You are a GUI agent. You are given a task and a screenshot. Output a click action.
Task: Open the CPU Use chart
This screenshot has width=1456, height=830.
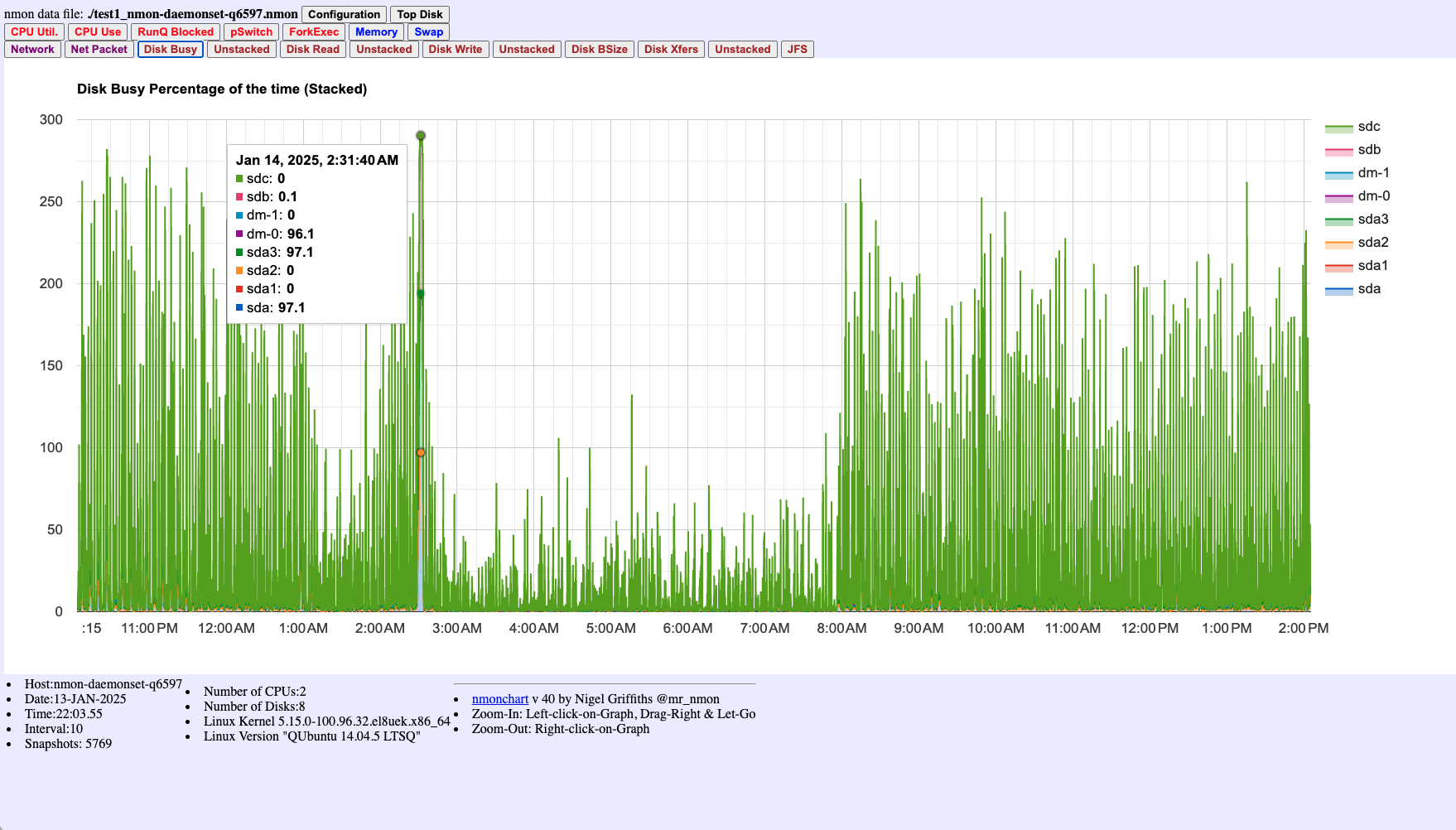pyautogui.click(x=97, y=31)
